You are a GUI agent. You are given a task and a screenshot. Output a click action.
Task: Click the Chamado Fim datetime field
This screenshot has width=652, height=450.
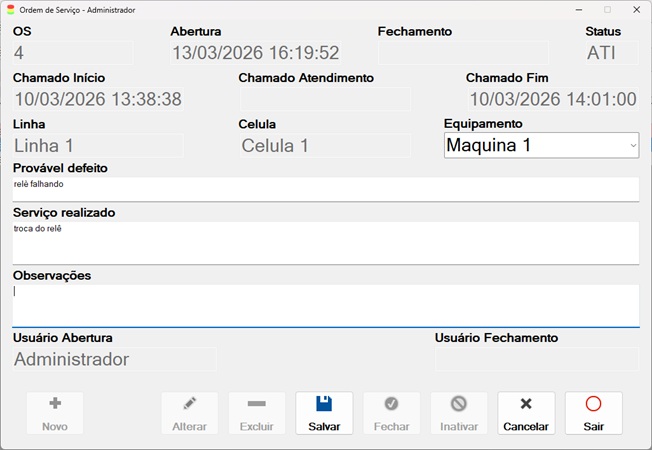553,99
